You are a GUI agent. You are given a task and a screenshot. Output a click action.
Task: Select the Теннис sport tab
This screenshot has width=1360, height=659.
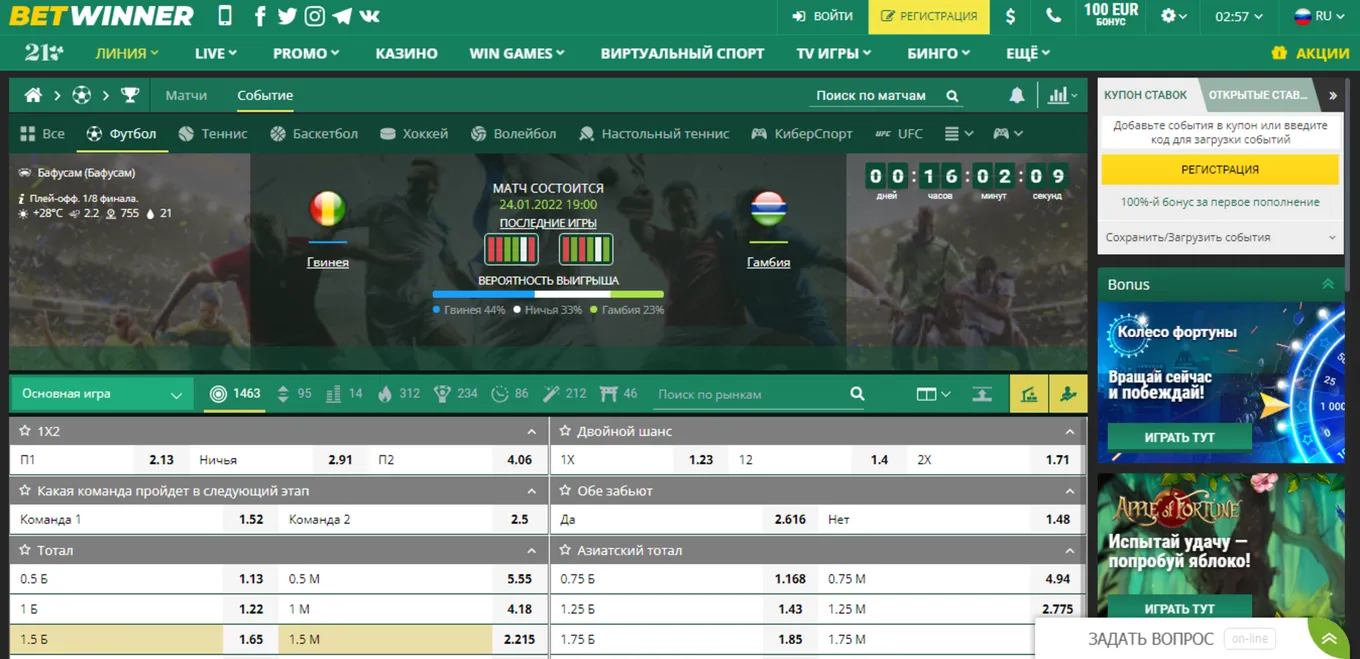pos(213,133)
